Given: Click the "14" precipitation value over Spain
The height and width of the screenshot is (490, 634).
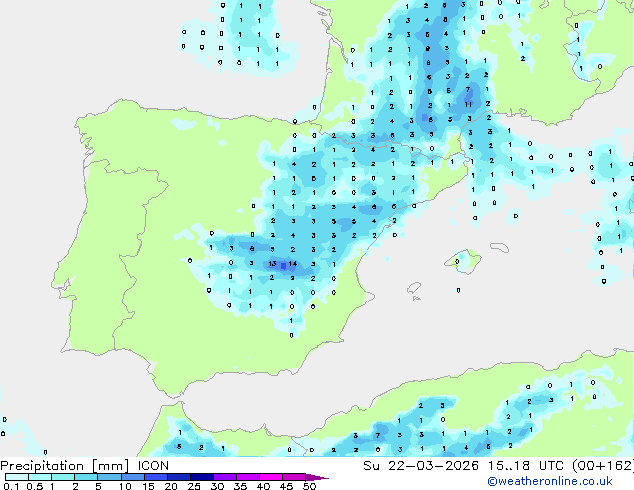Looking at the screenshot, I should tap(292, 264).
